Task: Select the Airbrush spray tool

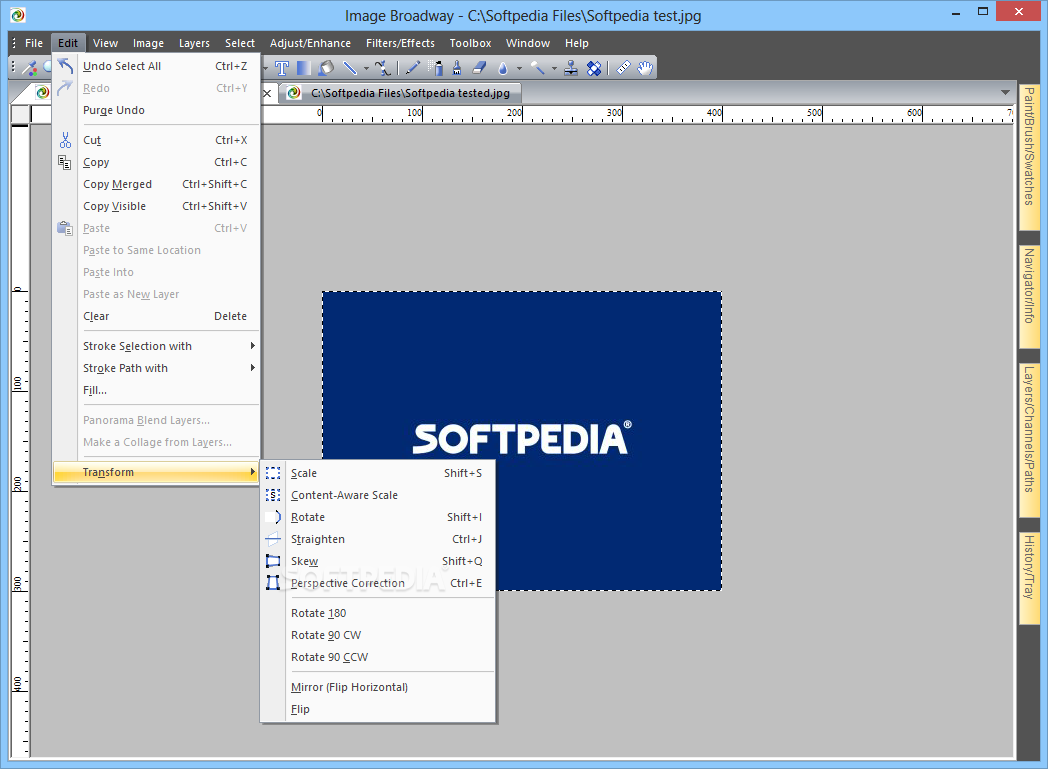Action: pyautogui.click(x=436, y=67)
